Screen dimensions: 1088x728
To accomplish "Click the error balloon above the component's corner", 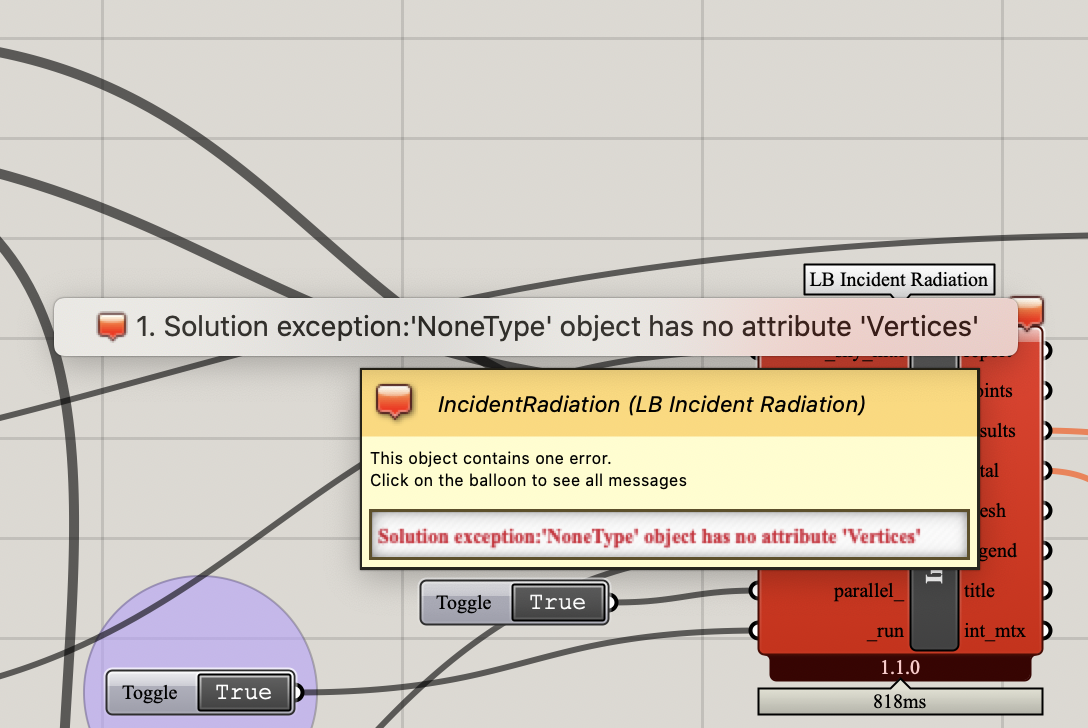I will coord(1028,312).
